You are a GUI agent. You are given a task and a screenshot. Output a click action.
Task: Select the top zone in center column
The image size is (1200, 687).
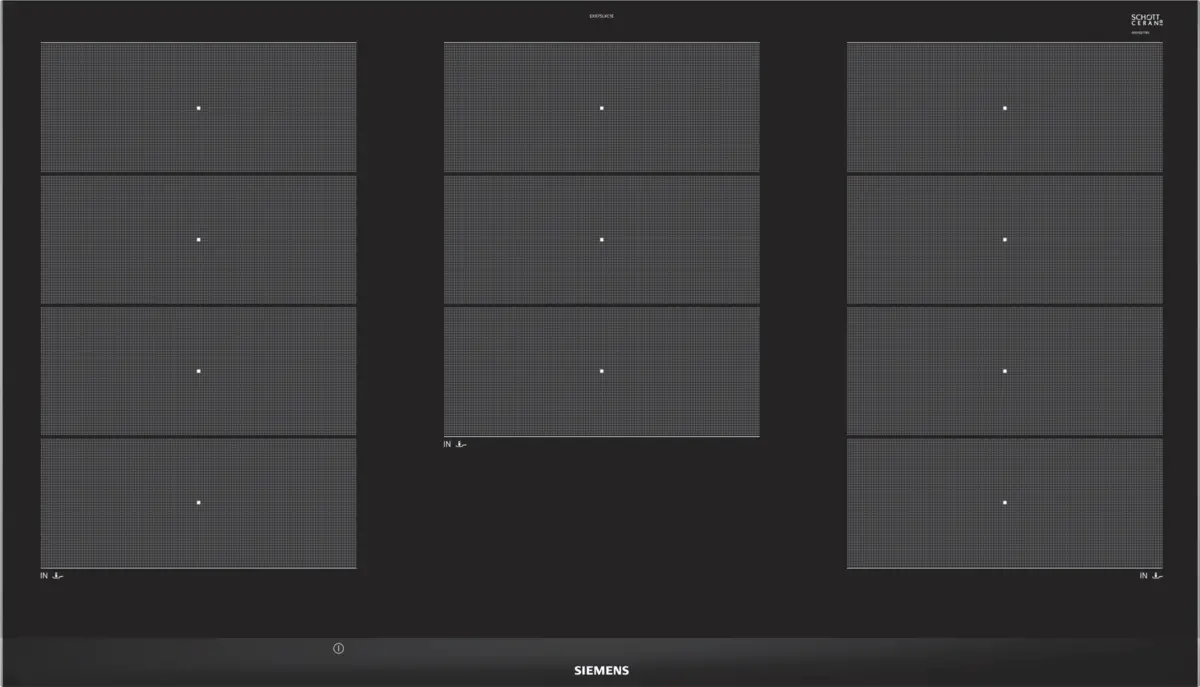(601, 108)
